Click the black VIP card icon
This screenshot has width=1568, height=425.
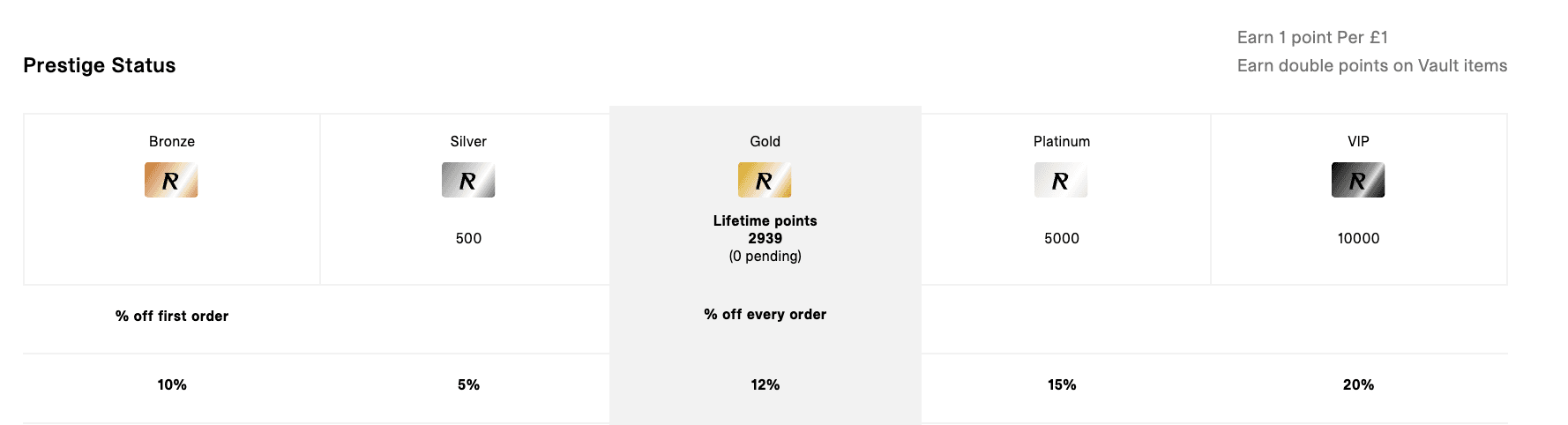(1358, 180)
